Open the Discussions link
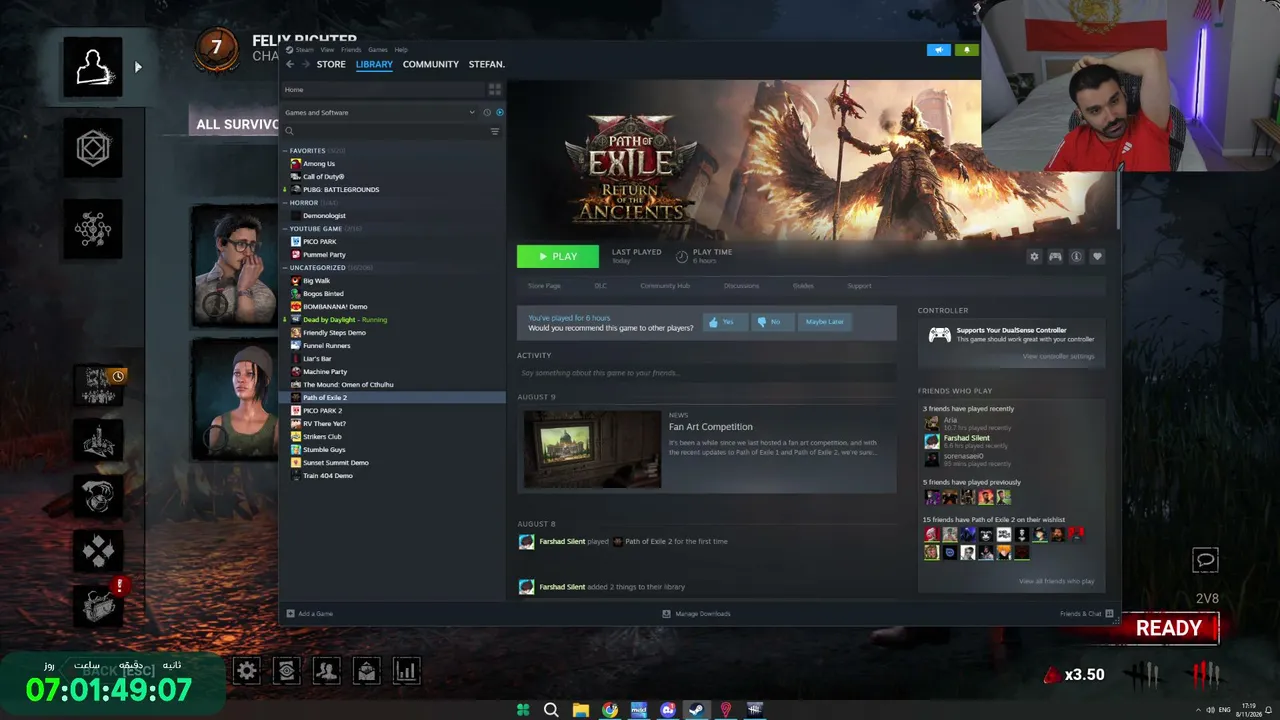Image resolution: width=1280 pixels, height=720 pixels. pyautogui.click(x=741, y=286)
